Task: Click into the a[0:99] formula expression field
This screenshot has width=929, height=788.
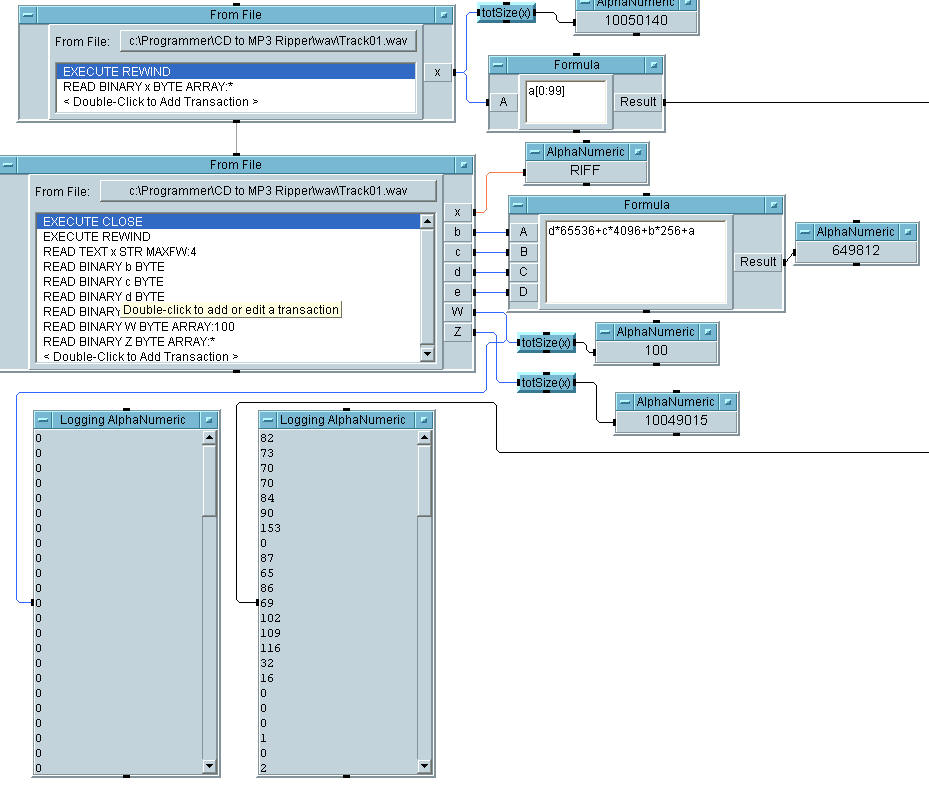Action: 565,102
